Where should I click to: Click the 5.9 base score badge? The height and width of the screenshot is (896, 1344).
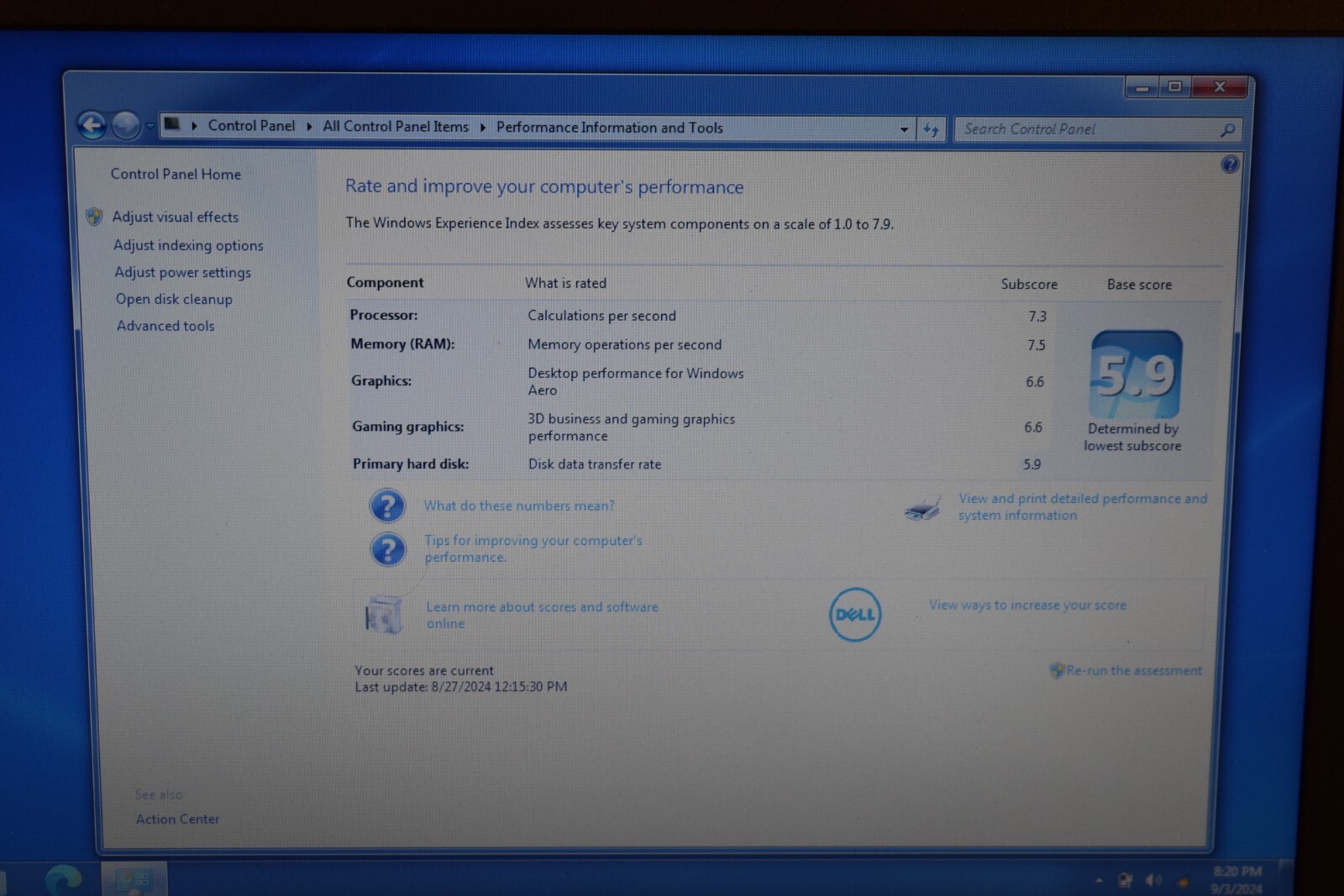(1136, 374)
